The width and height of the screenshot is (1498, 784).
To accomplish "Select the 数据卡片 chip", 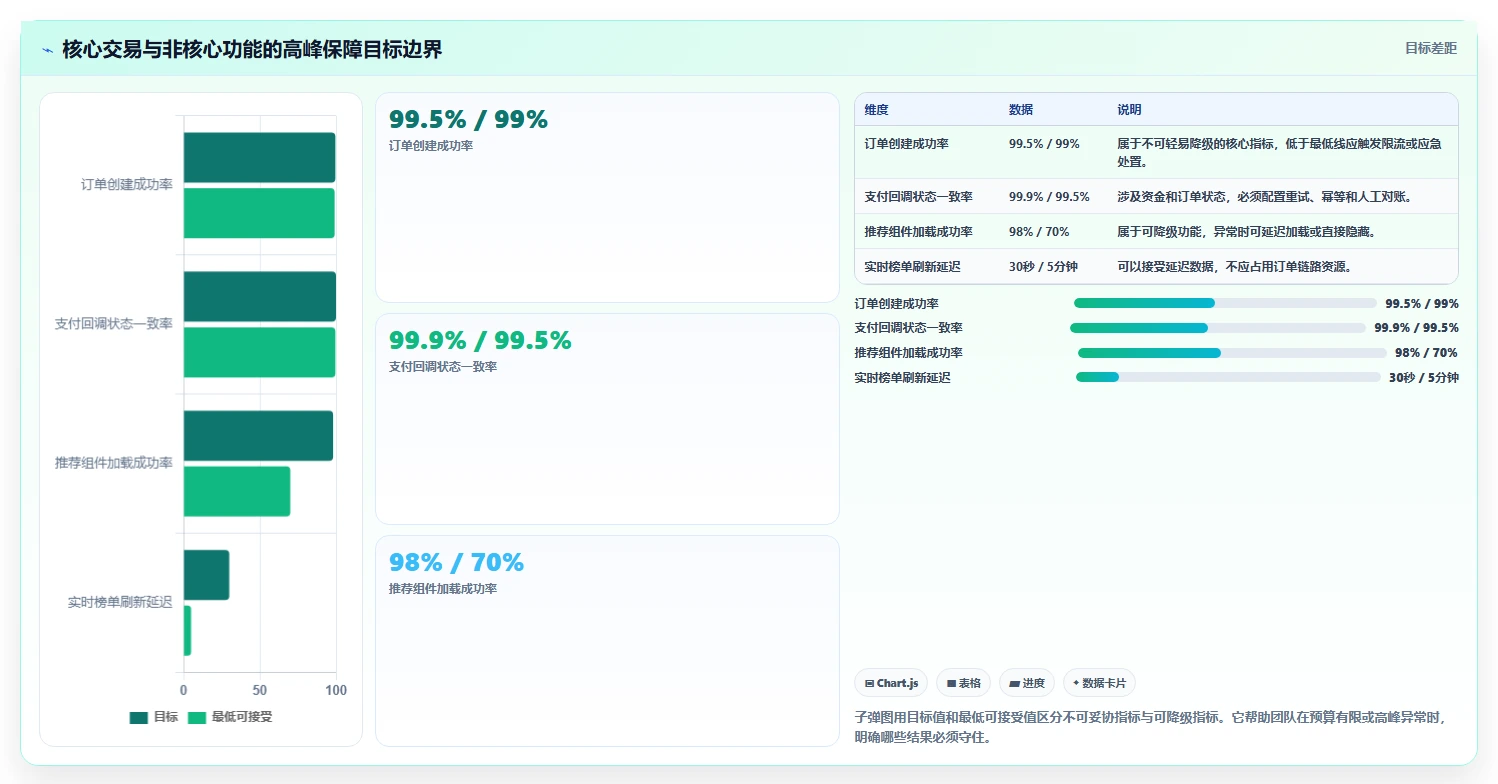I will [x=1099, y=683].
